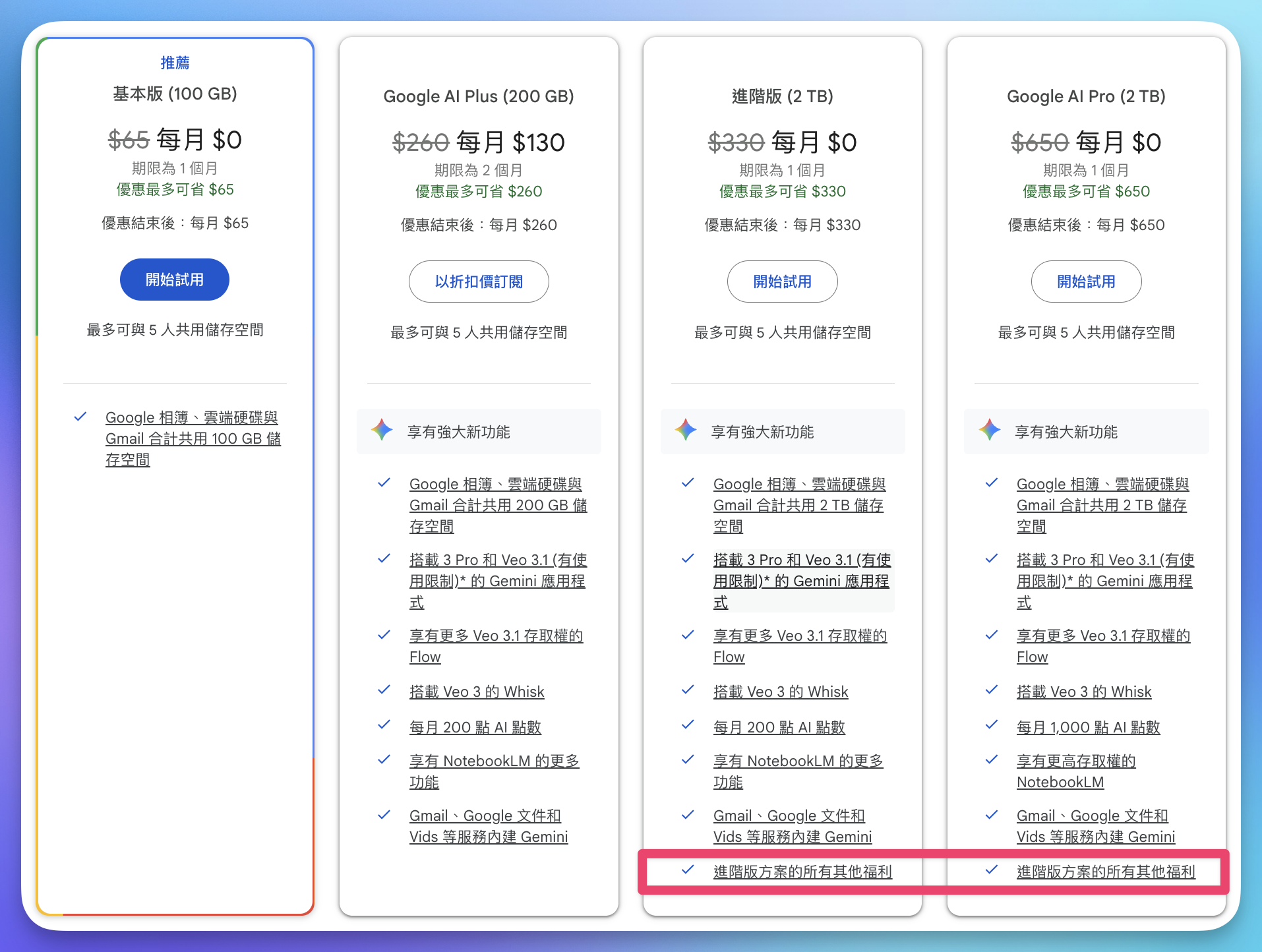Image resolution: width=1262 pixels, height=952 pixels.
Task: Click 進階版方案的所有其他福利 link in 進階版 card
Action: (x=802, y=872)
